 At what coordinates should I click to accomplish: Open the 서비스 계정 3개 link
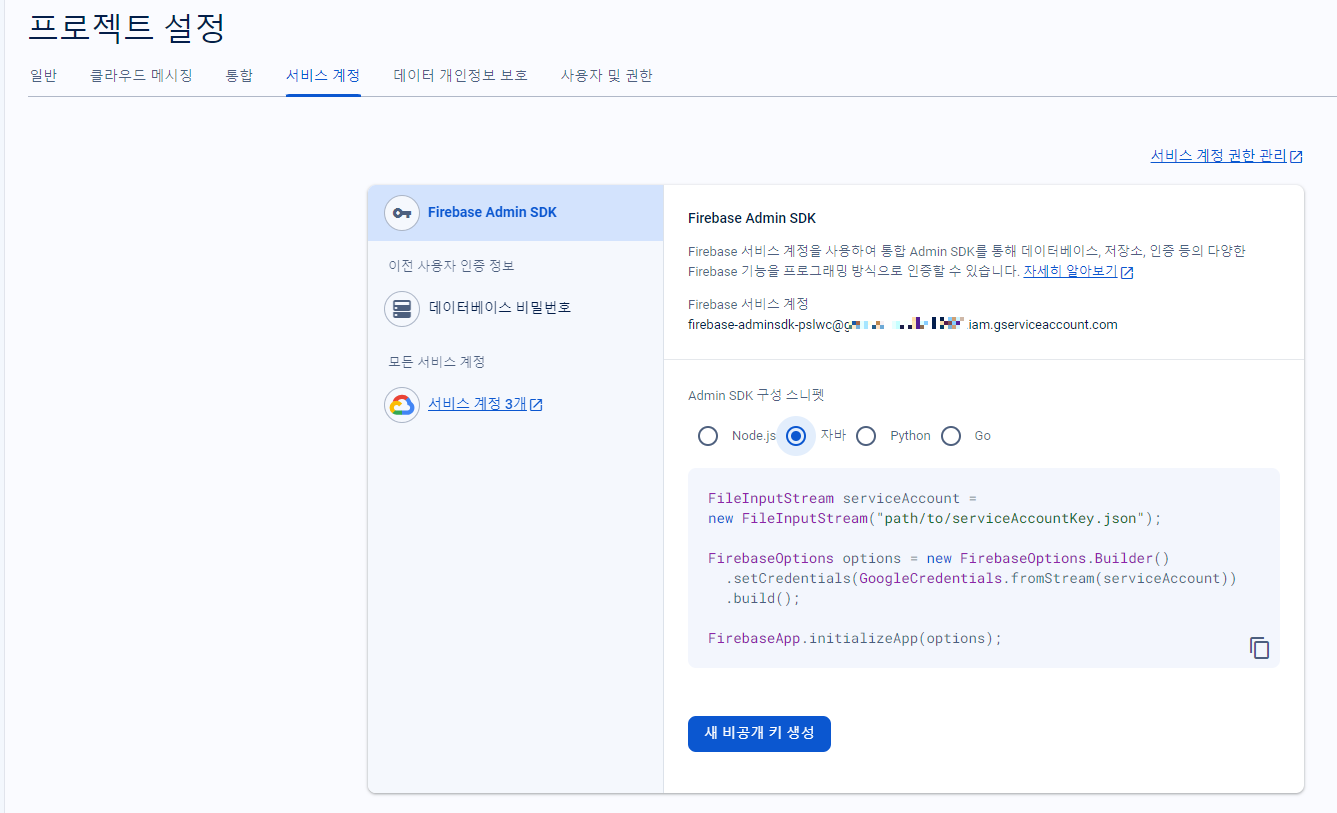click(x=477, y=404)
